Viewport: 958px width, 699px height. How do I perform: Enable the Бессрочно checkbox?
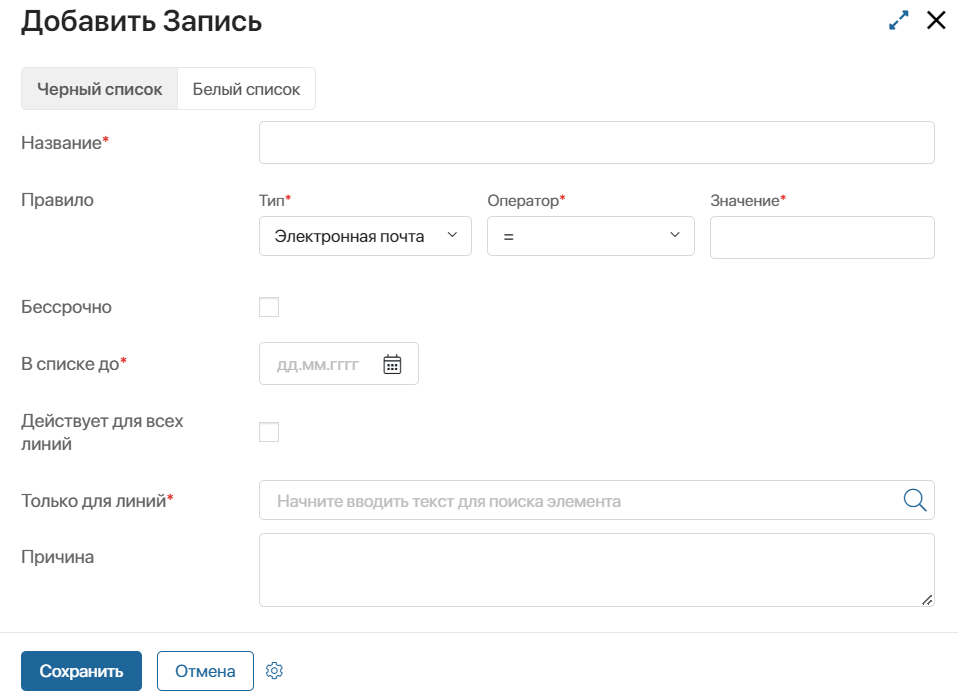(x=269, y=307)
